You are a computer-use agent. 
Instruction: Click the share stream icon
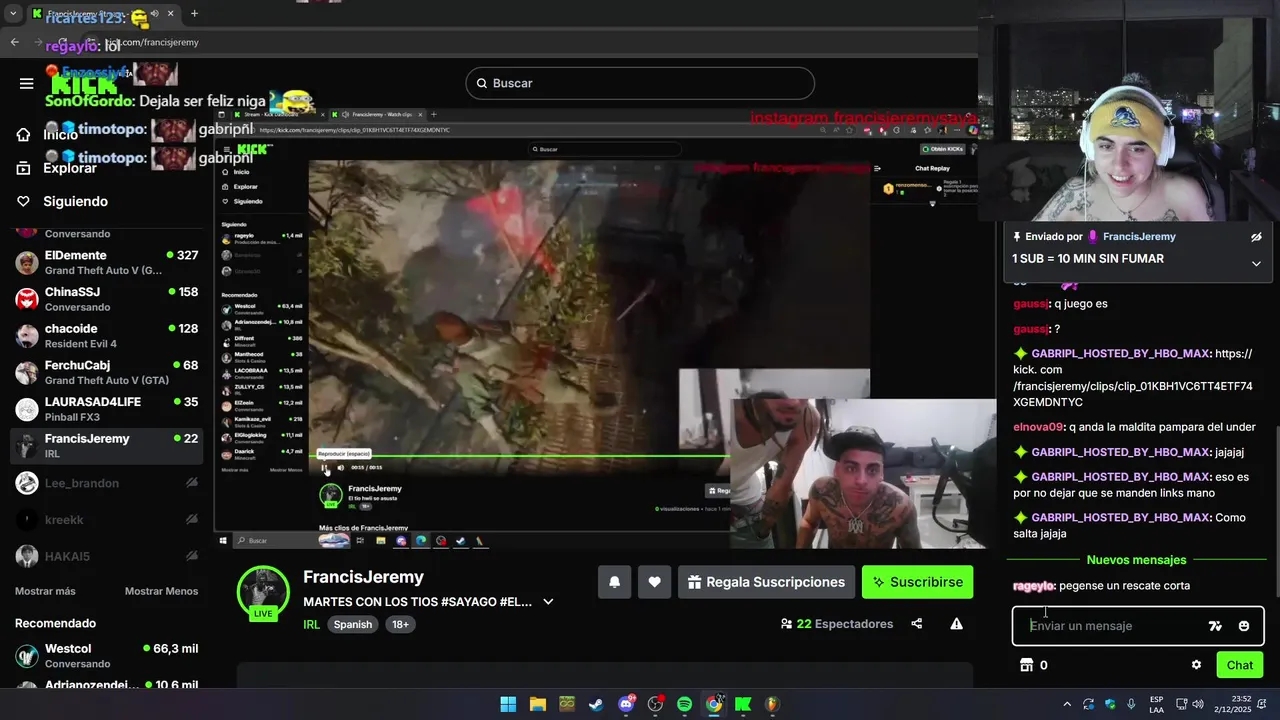[917, 624]
